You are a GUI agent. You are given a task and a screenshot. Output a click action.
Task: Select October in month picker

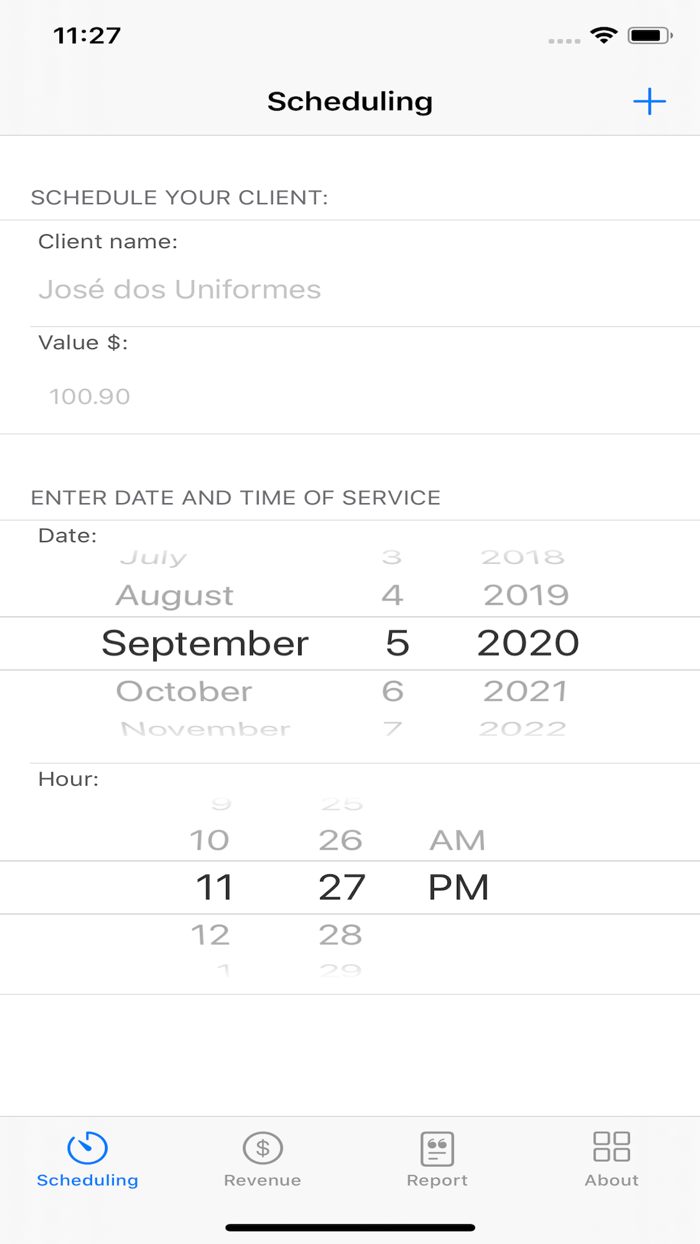[x=184, y=691]
